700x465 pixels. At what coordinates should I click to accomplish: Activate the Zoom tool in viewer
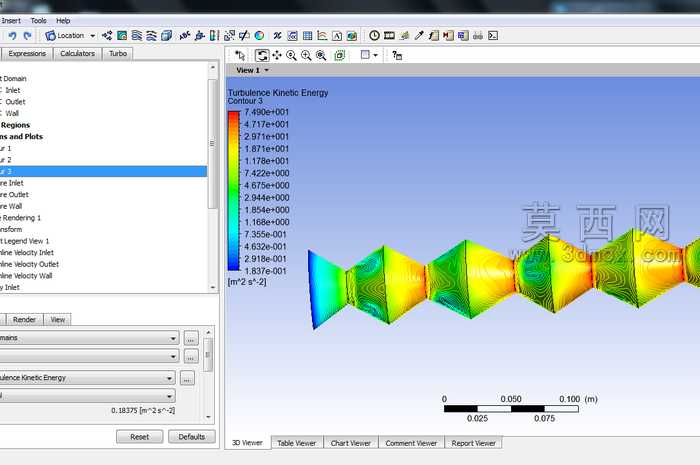pos(292,55)
